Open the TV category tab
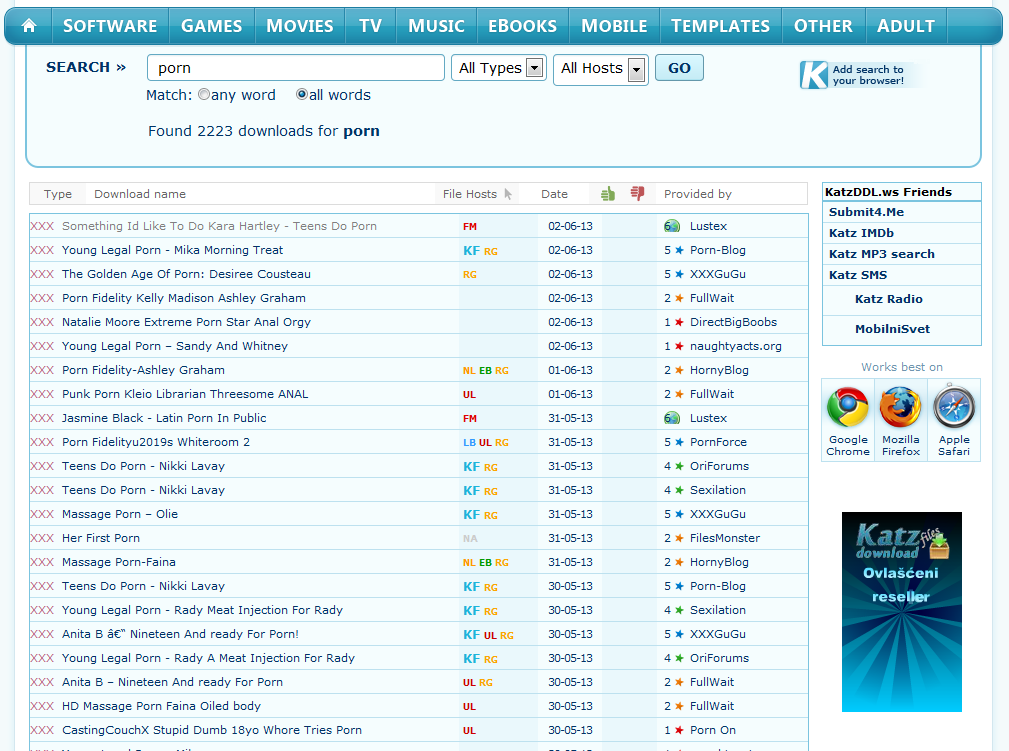This screenshot has height=751, width=1009. click(370, 26)
